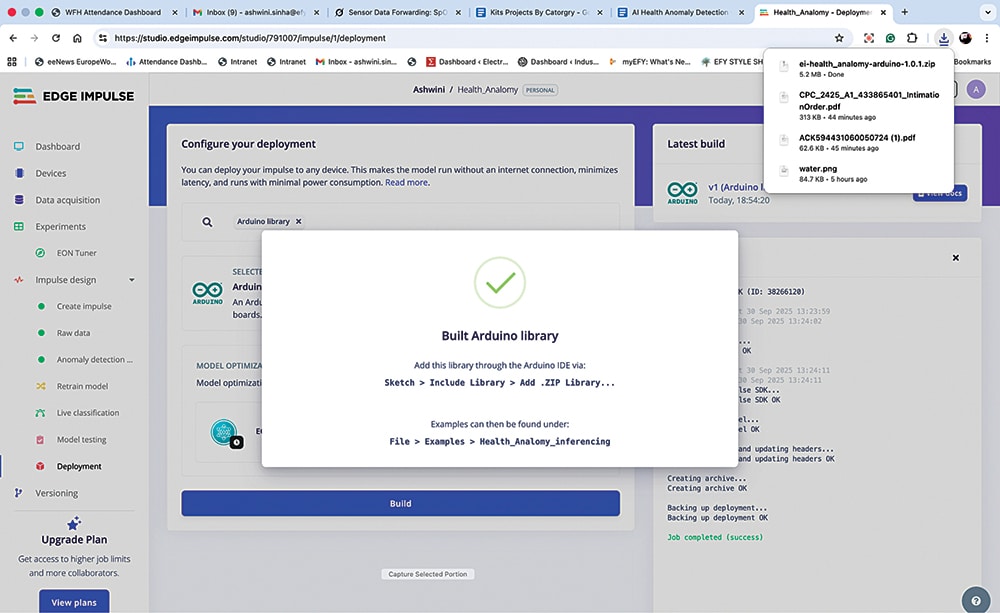1000x613 pixels.
Task: Collapse the Impulse design section
Action: (131, 279)
